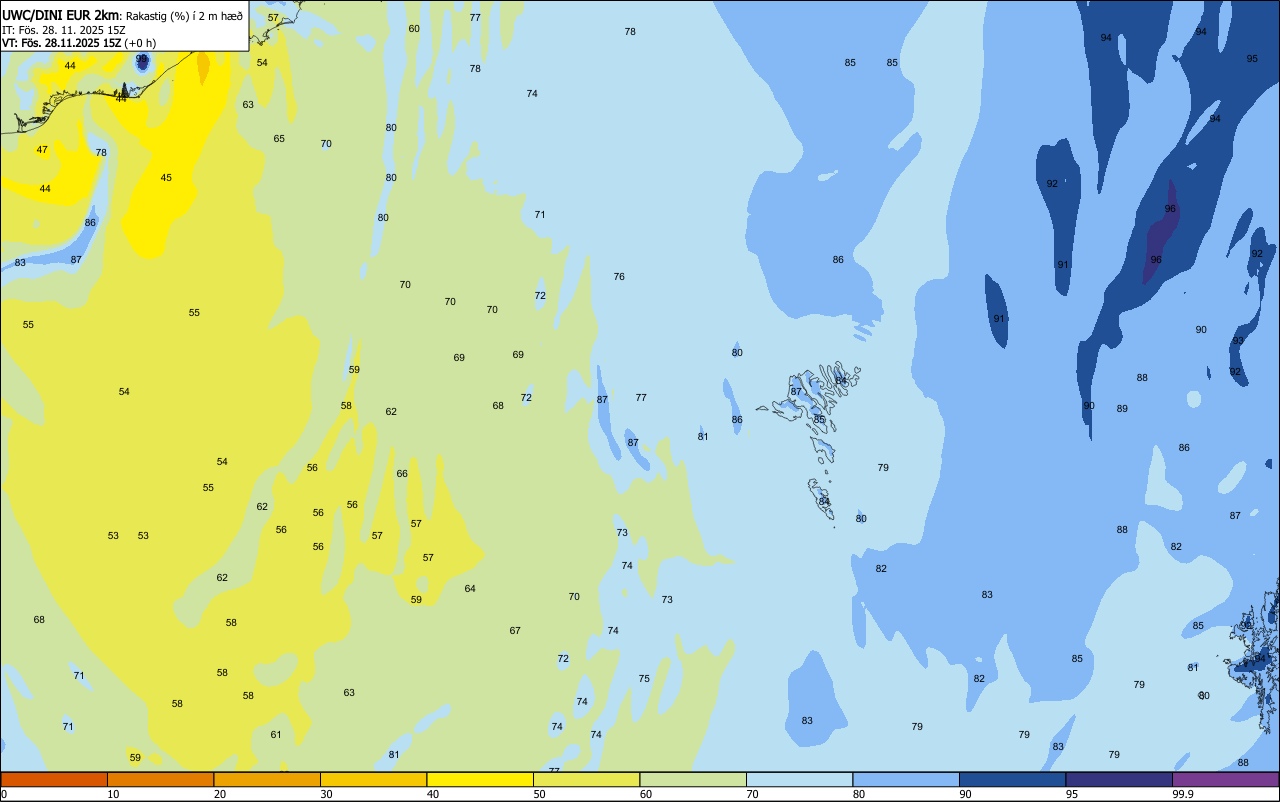Screen dimensions: 1280x802
Task: Pick the 20–30 amber legend swatch
Action: point(267,779)
